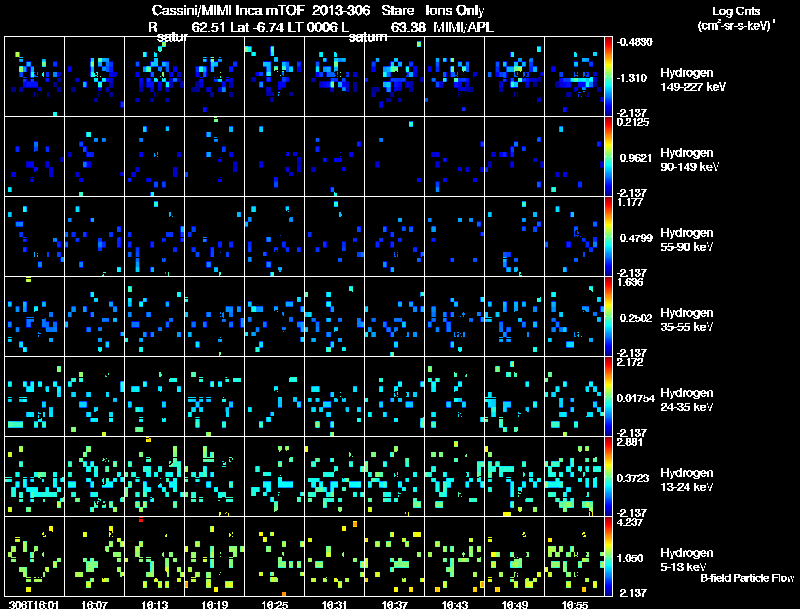This screenshot has width=800, height=609.
Task: Click the Cassini/MIMI Inca mTOF title text
Action: [x=228, y=11]
